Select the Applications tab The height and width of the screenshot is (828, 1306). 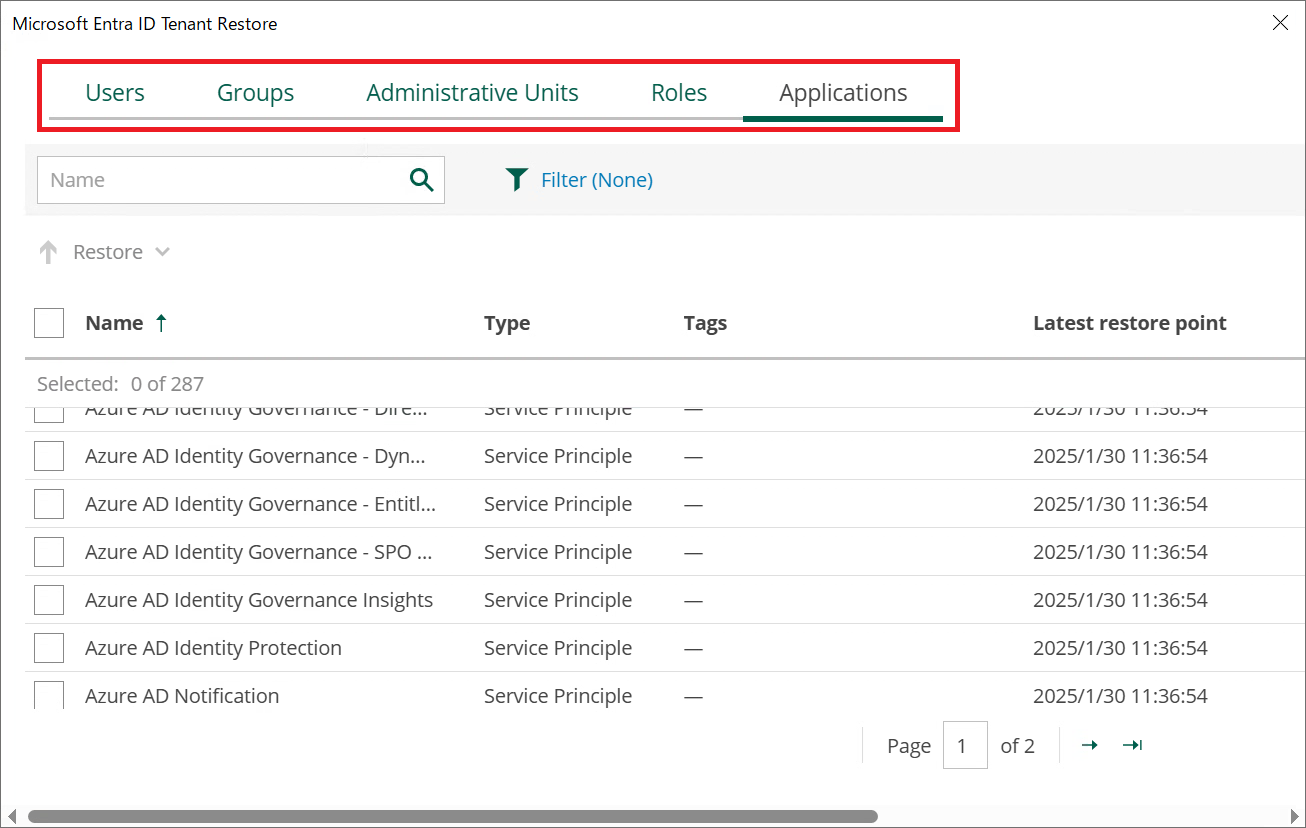843,93
